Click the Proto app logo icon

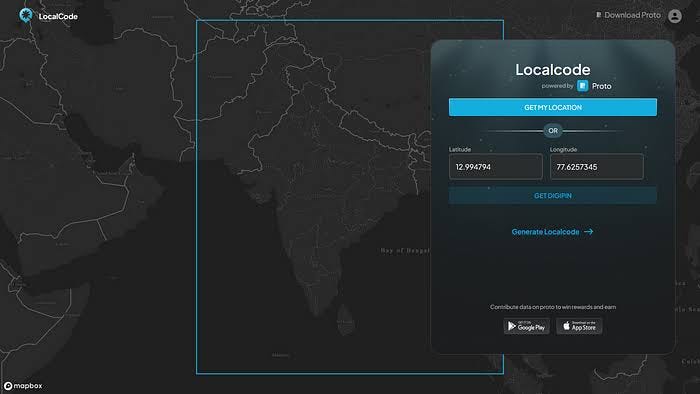[582, 86]
